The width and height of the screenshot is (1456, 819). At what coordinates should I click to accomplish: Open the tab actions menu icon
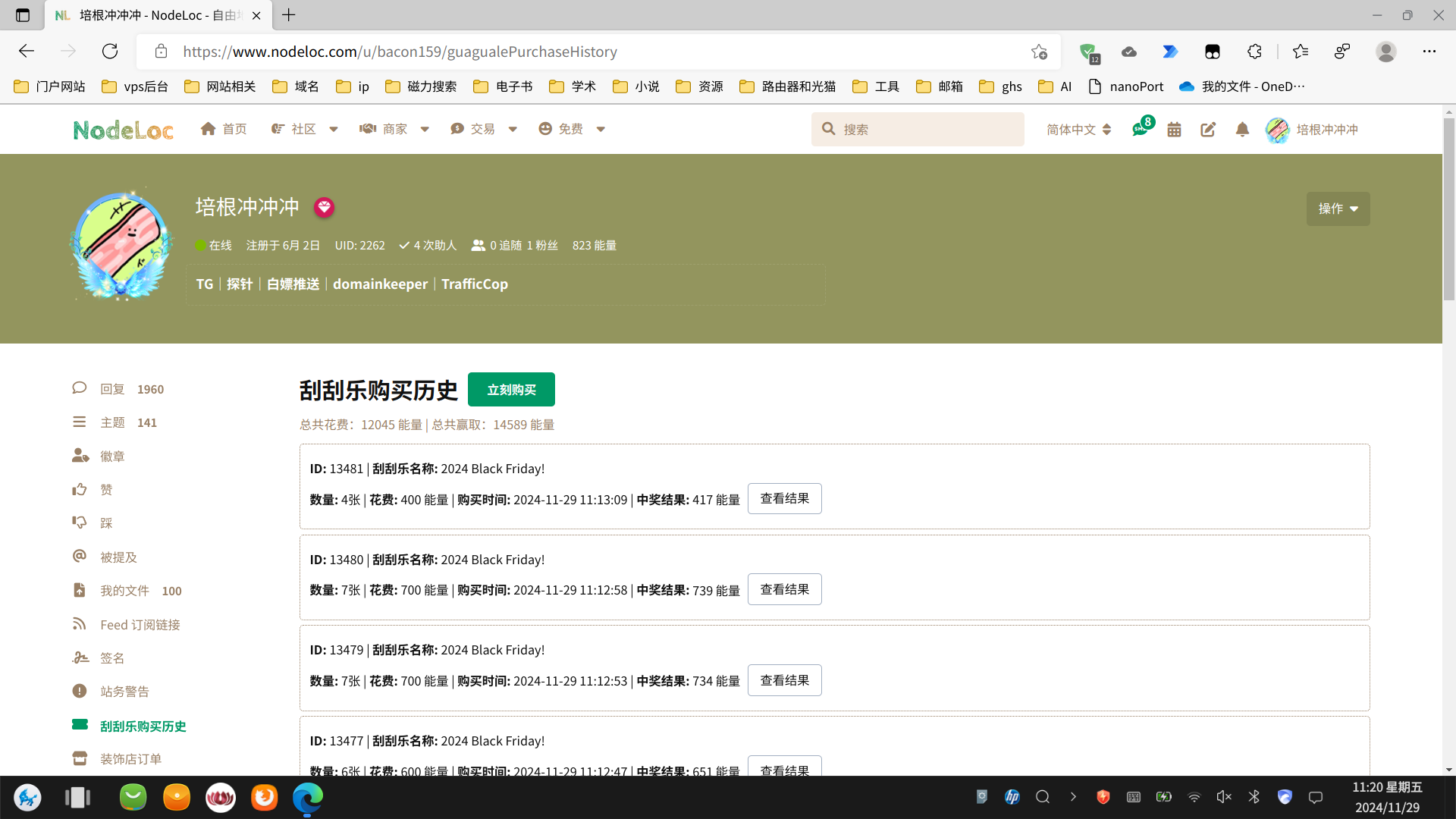23,15
